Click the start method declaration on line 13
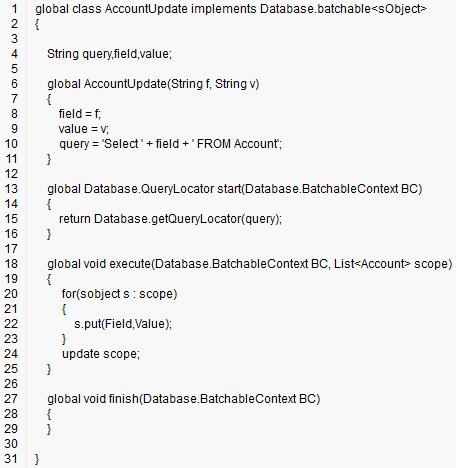 coord(235,189)
